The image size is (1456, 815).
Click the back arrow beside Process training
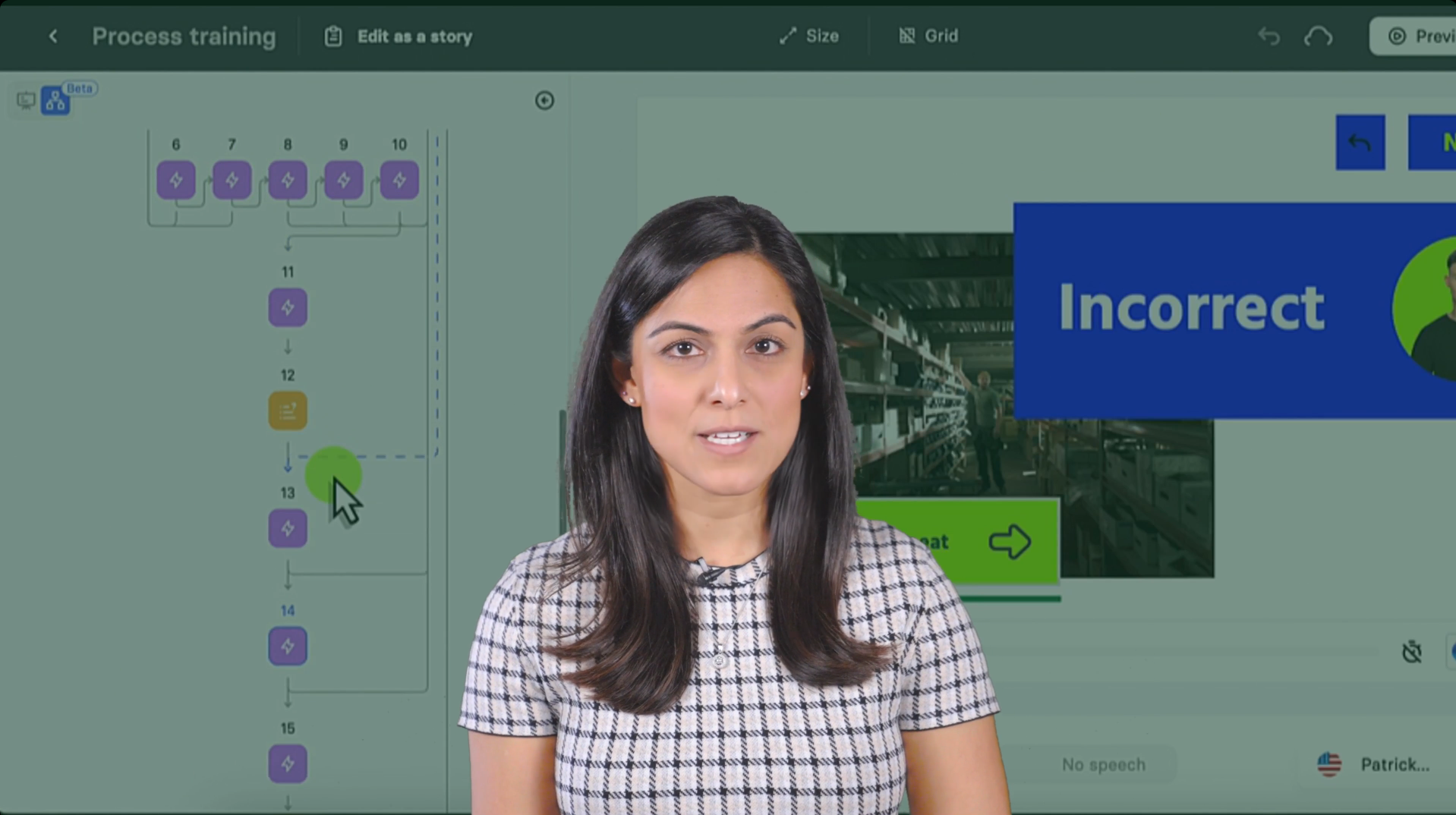coord(53,36)
